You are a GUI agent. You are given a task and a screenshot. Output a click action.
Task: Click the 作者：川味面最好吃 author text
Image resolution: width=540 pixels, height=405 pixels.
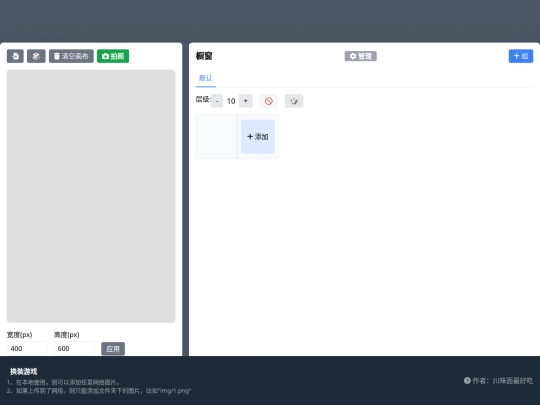tap(502, 381)
